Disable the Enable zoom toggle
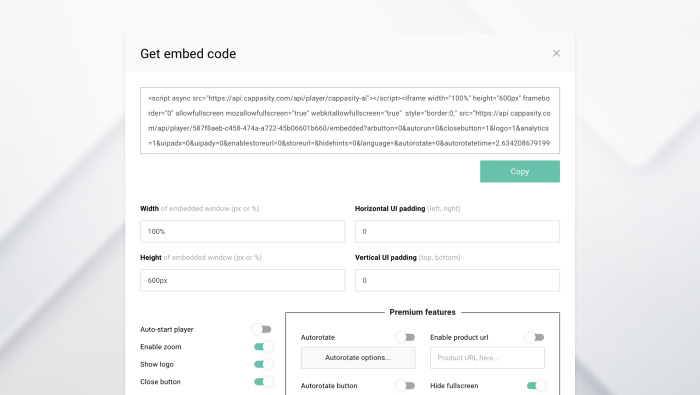The image size is (700, 395). pos(263,347)
